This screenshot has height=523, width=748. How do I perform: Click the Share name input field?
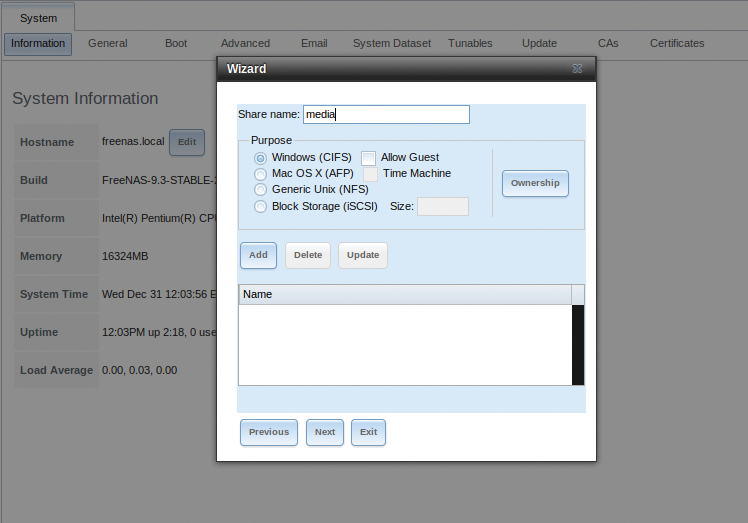[386, 115]
